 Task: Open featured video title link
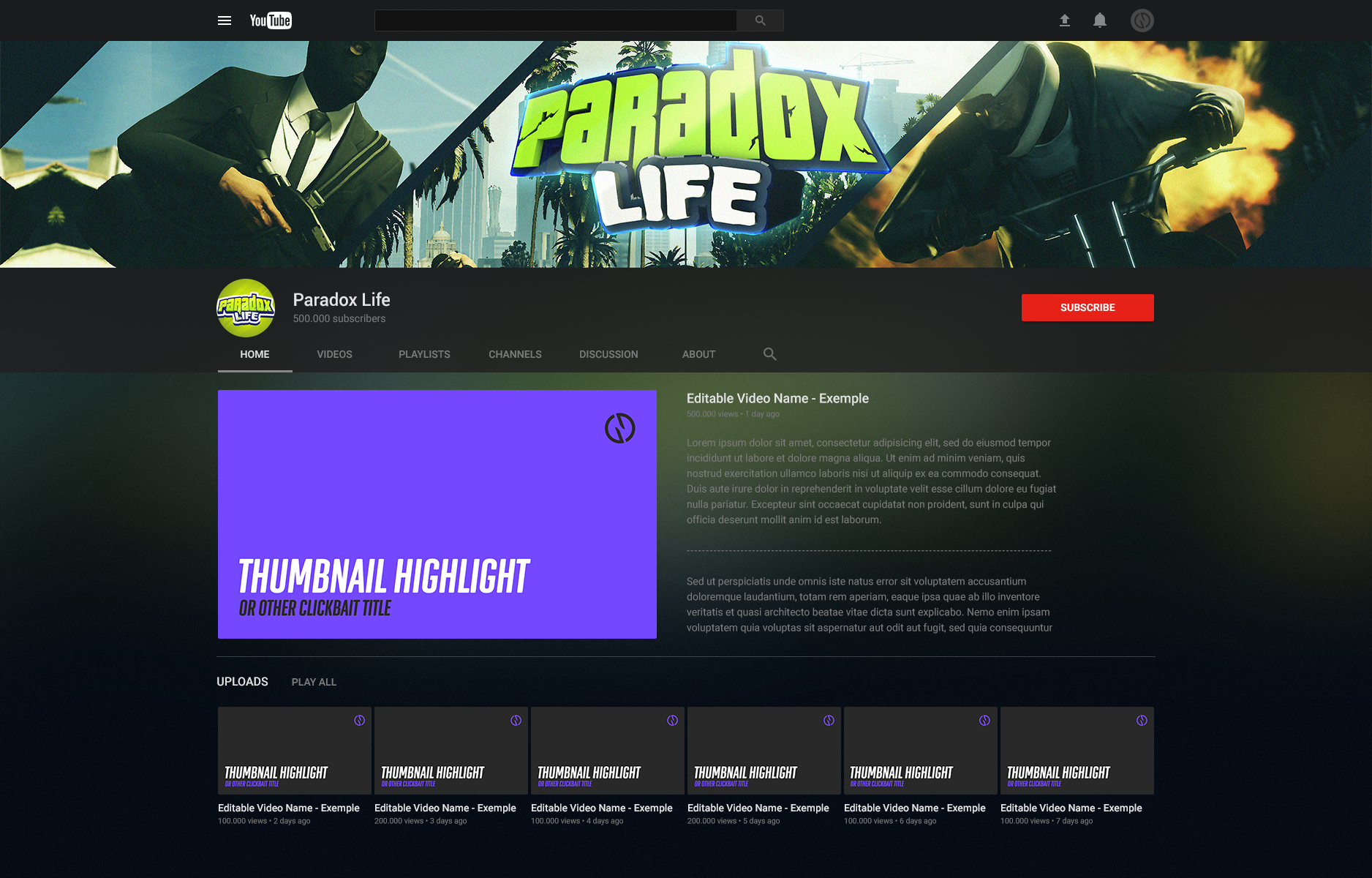point(777,399)
